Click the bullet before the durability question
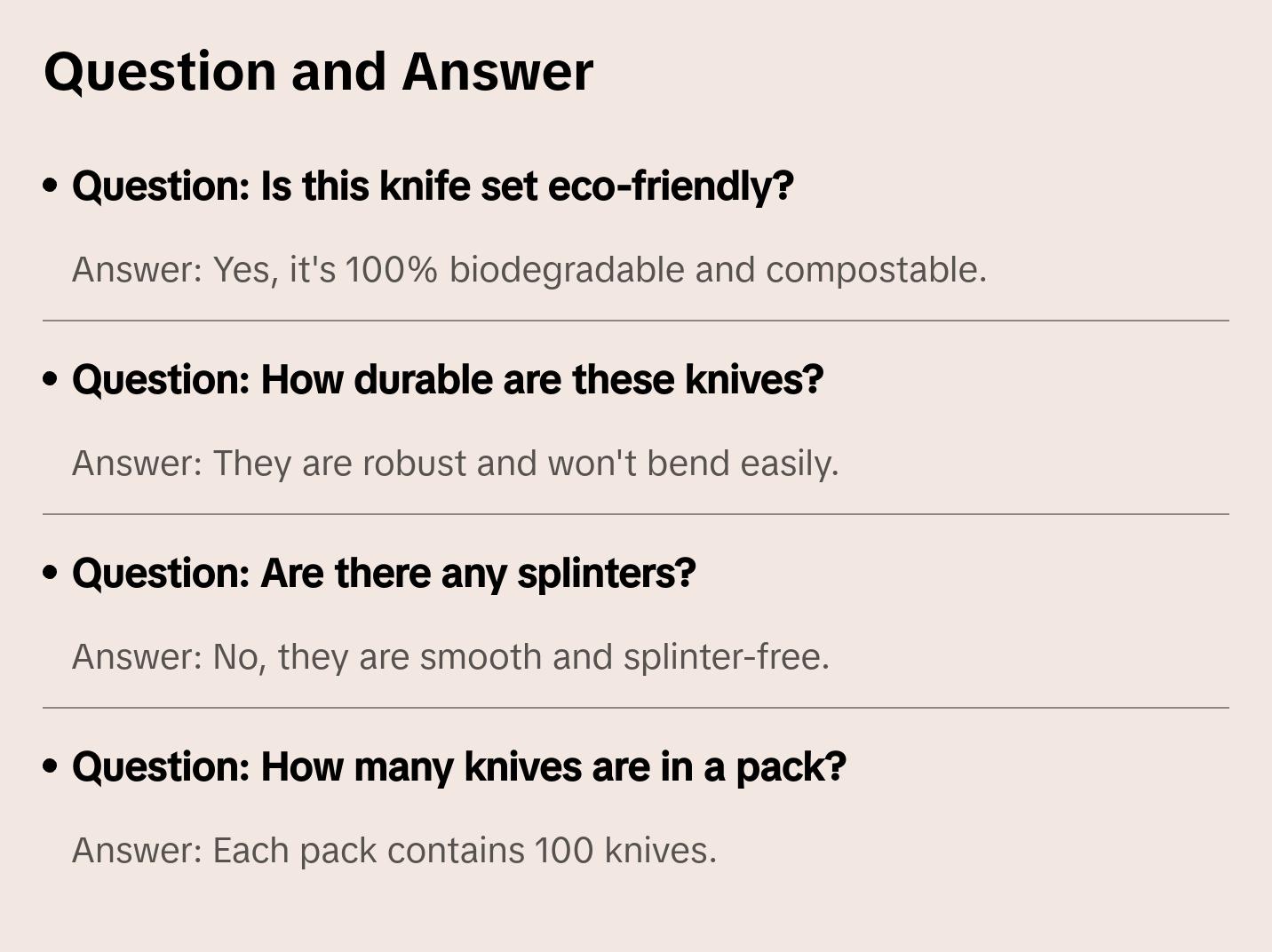The height and width of the screenshot is (952, 1272). [51, 380]
